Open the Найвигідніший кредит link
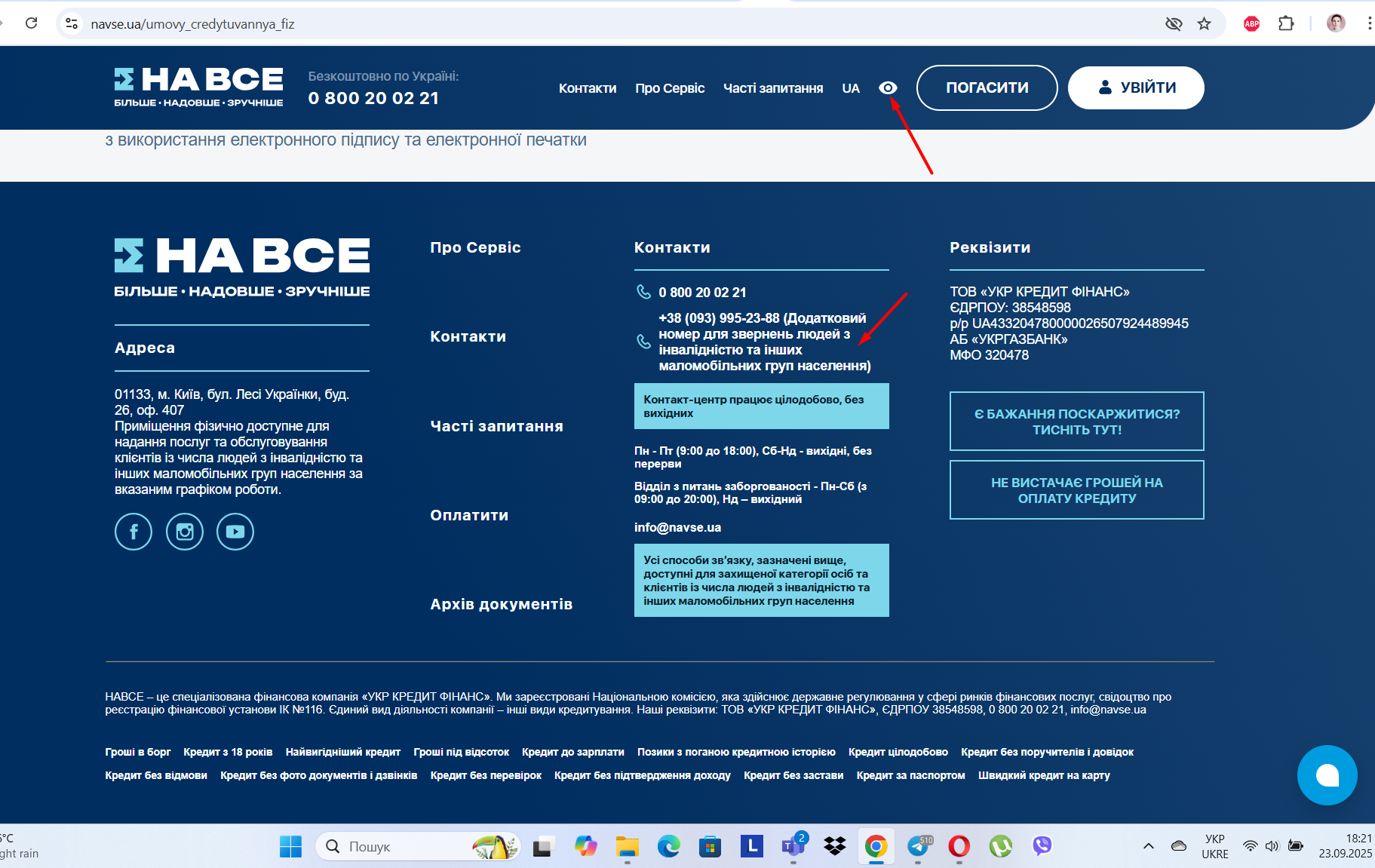This screenshot has width=1375, height=868. click(343, 752)
